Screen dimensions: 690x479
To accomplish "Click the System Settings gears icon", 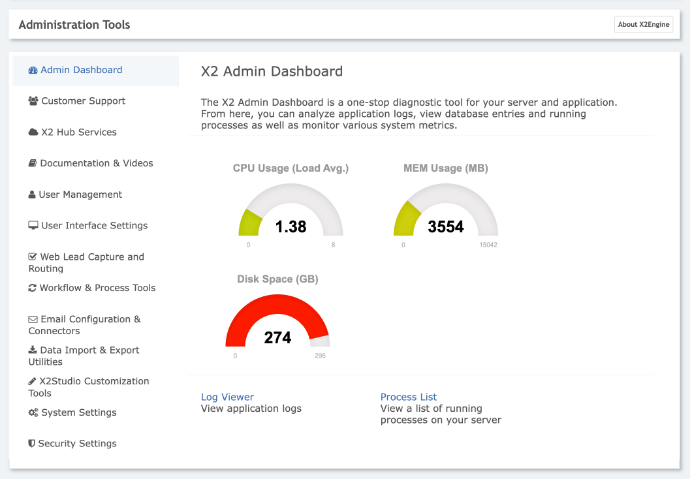I will tap(33, 413).
